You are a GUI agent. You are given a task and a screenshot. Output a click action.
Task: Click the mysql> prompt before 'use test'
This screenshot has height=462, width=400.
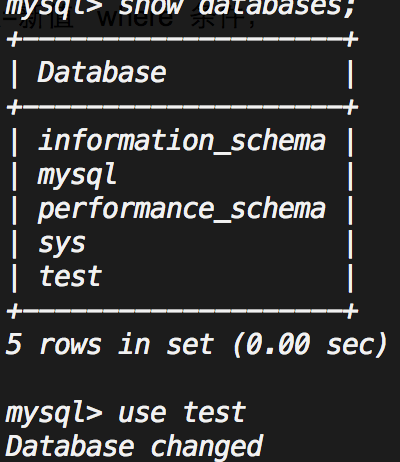point(54,414)
